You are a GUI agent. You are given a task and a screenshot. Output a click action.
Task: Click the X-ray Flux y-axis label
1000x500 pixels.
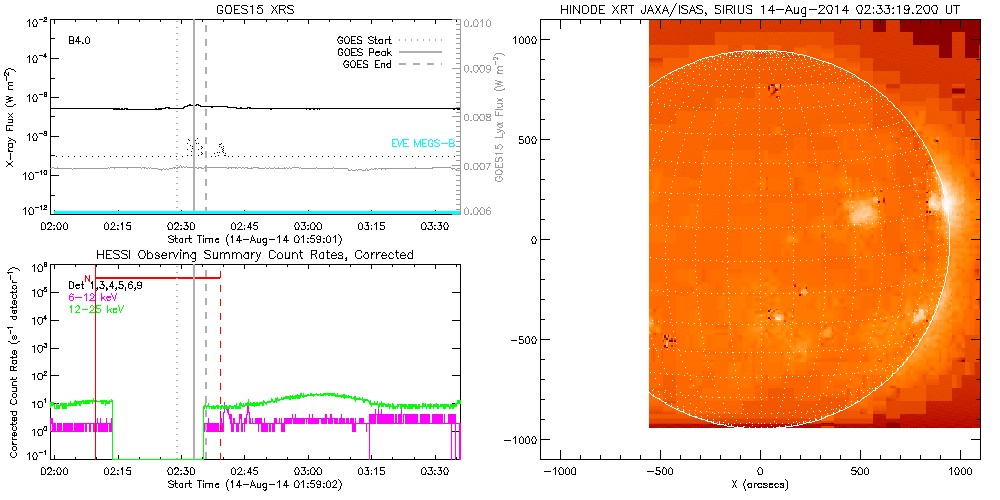10,116
